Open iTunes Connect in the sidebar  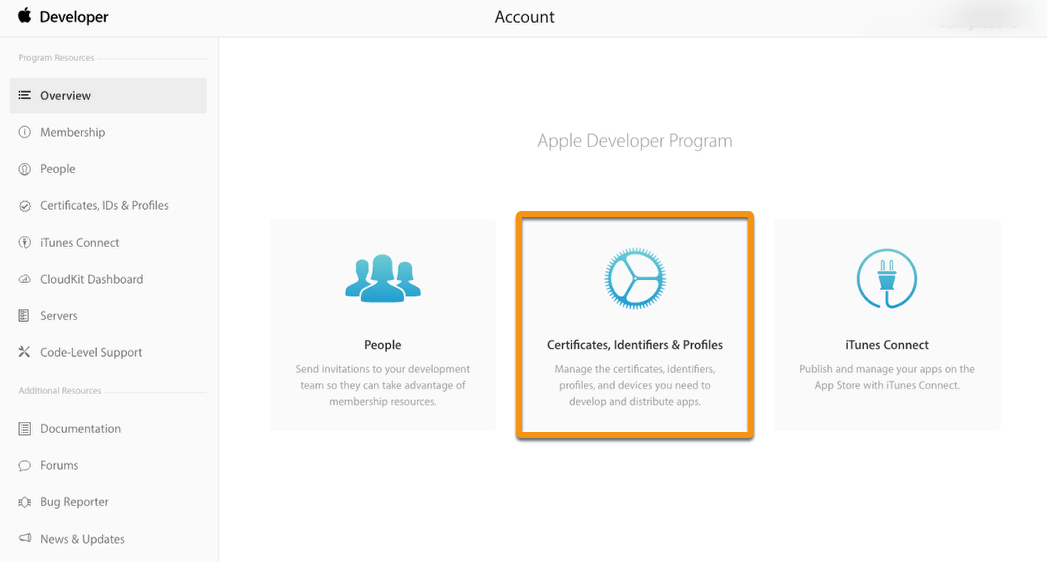(x=79, y=242)
